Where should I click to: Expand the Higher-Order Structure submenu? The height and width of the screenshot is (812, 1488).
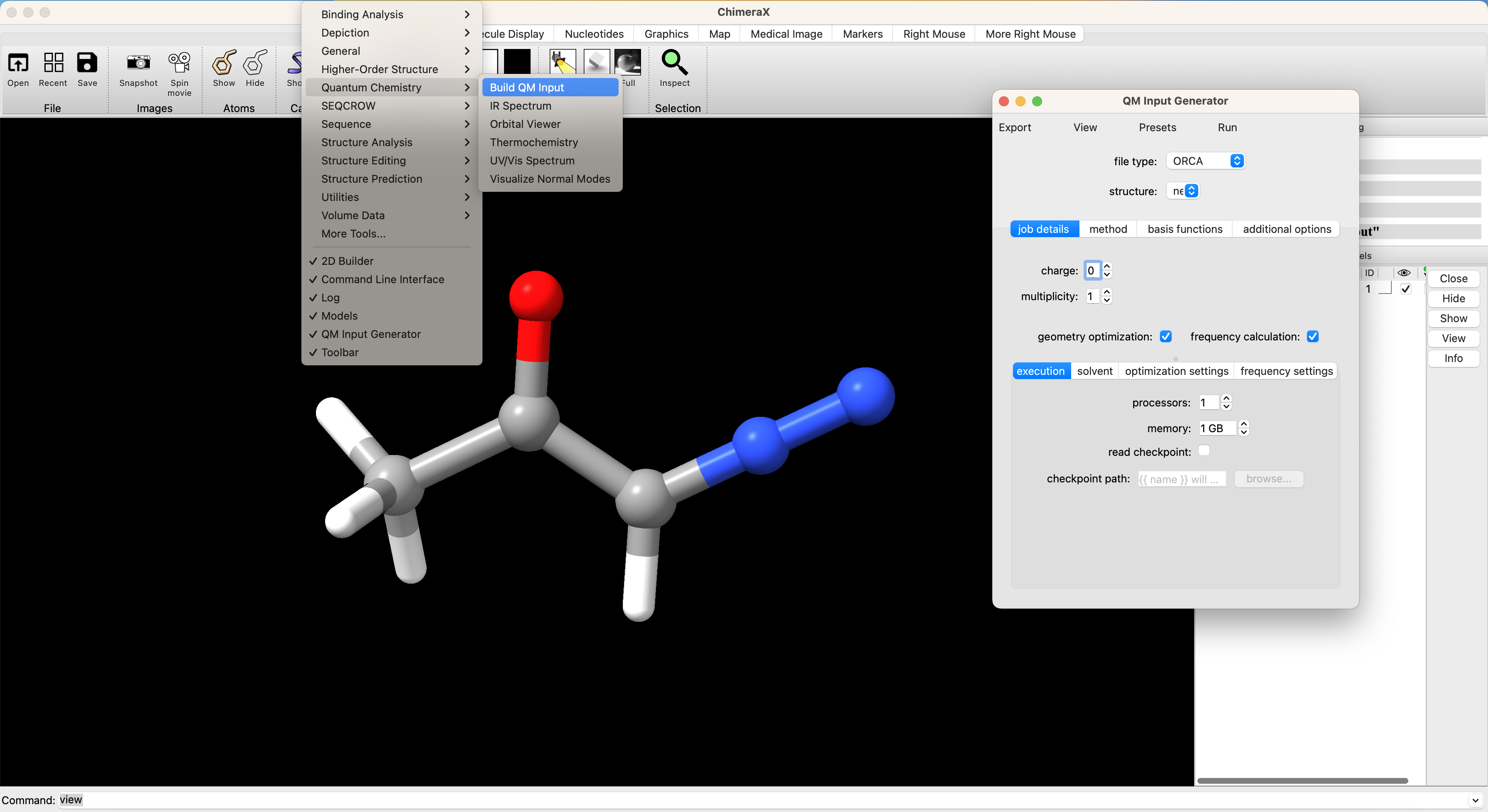point(392,69)
